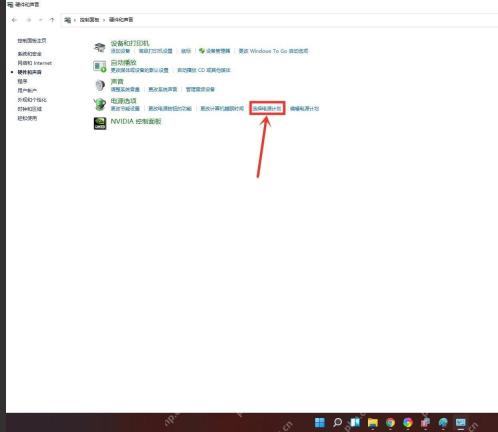Image resolution: width=498 pixels, height=432 pixels.
Task: Open the 自动播放 AutoPlay icon
Action: click(100, 66)
